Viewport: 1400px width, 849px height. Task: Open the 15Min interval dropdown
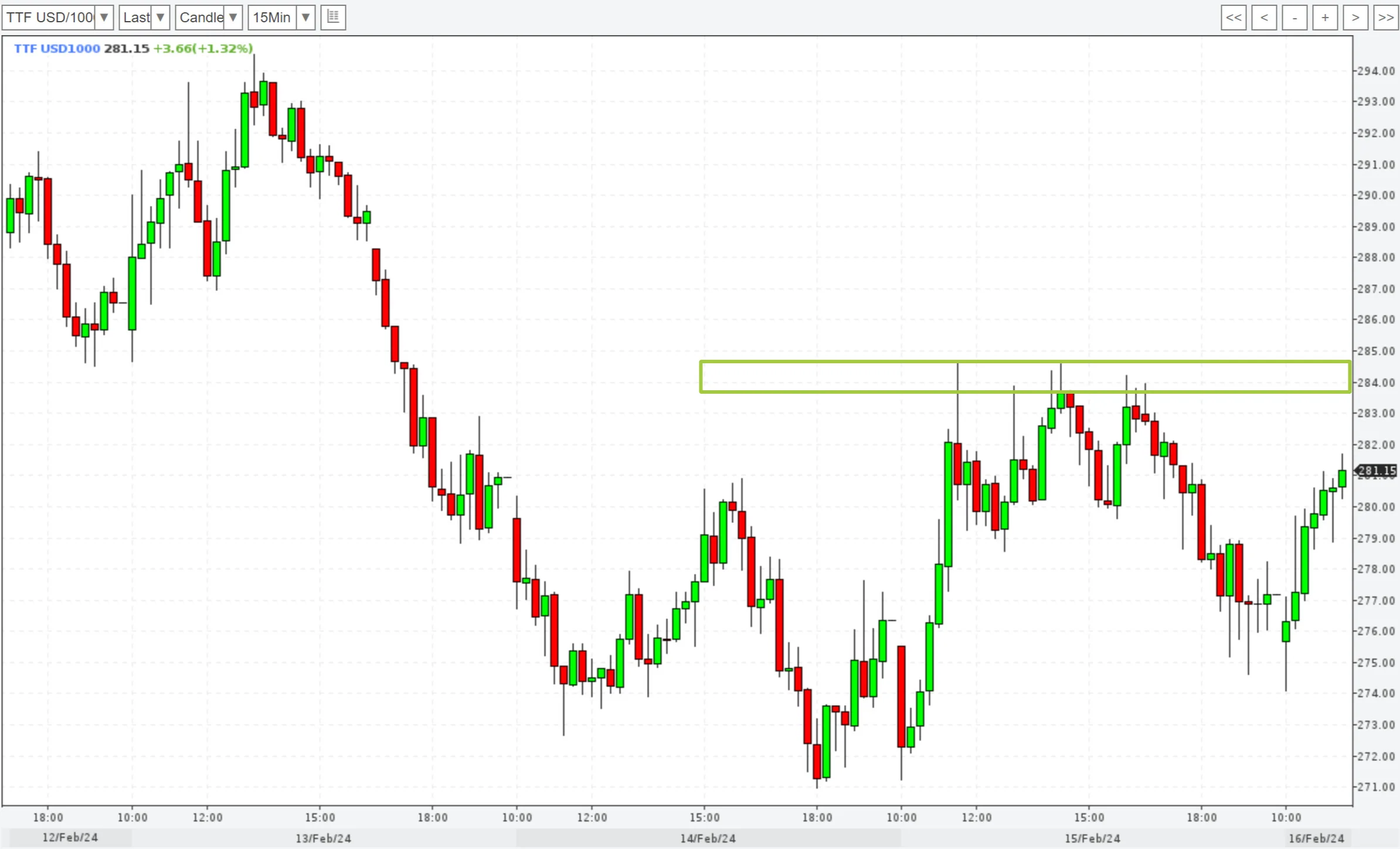pos(281,17)
